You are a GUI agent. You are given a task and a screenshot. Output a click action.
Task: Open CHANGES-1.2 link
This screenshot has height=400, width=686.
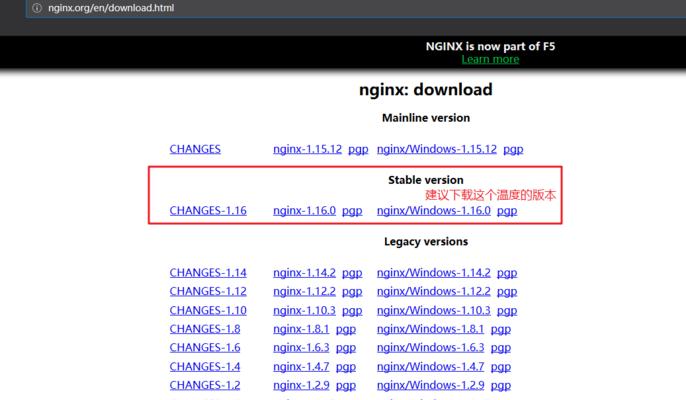tap(205, 385)
